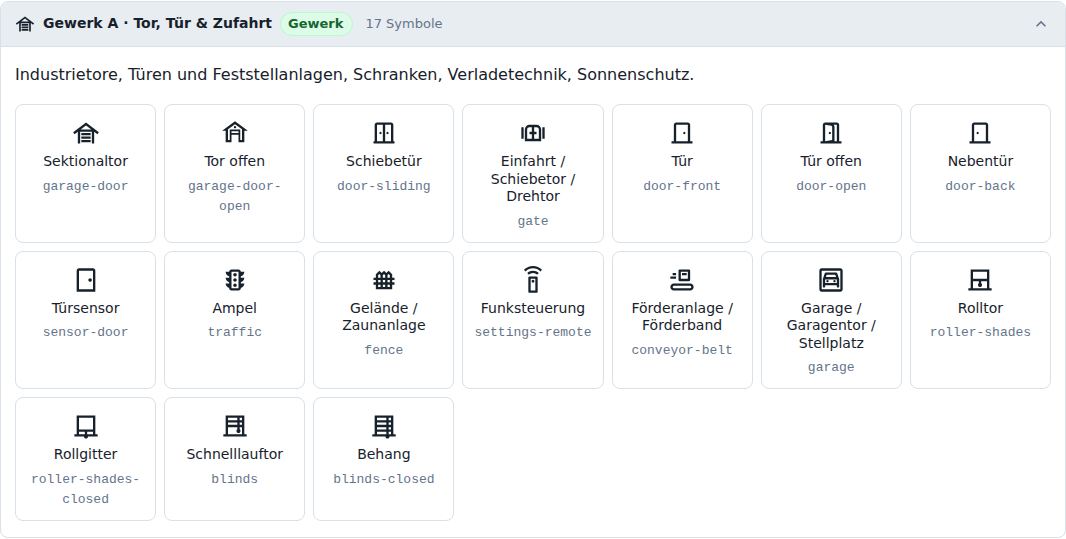Click the 'fence' code label
Image resolution: width=1066 pixels, height=539 pixels.
383,350
